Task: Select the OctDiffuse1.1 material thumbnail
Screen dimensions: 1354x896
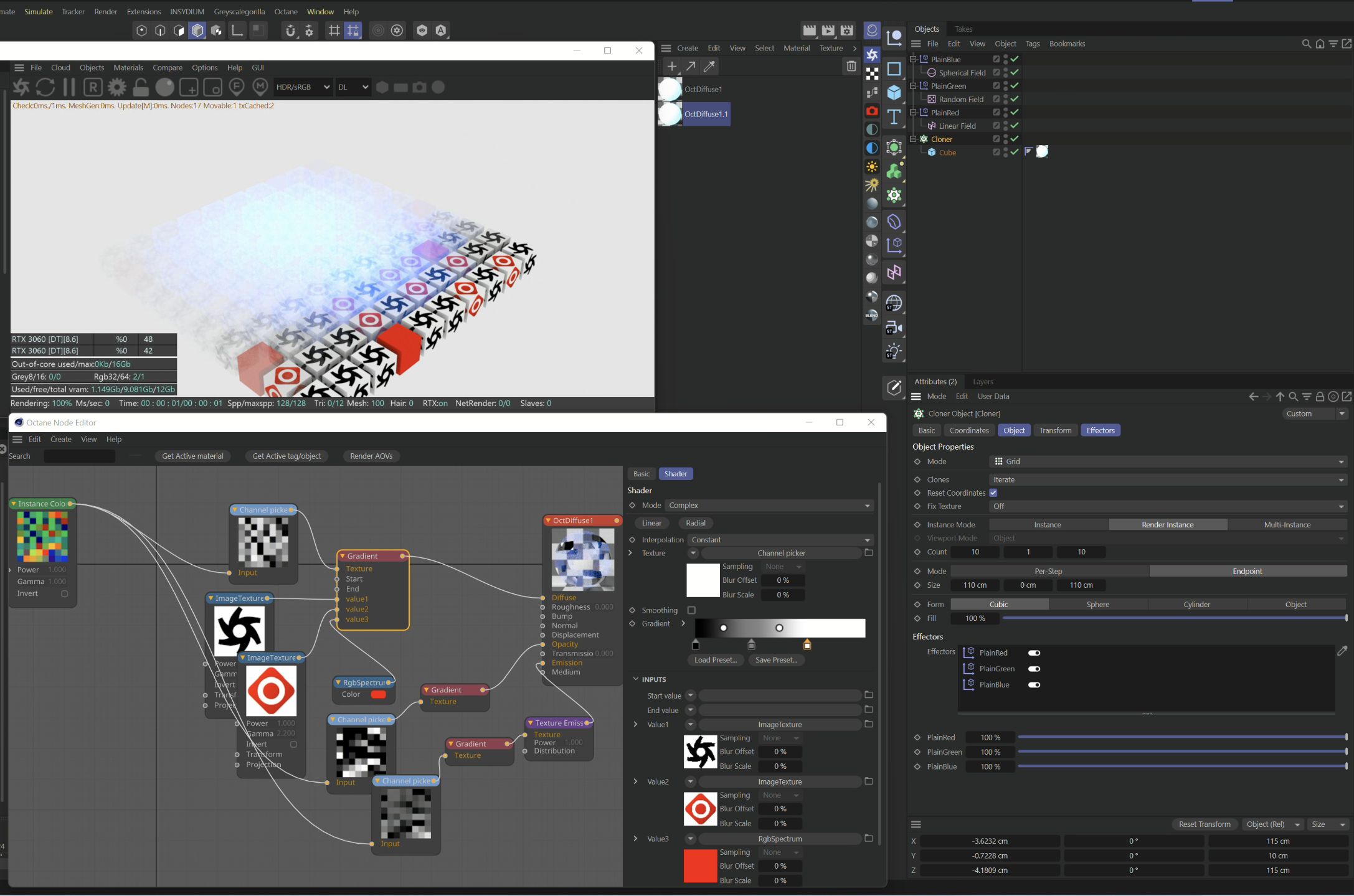Action: coord(670,114)
